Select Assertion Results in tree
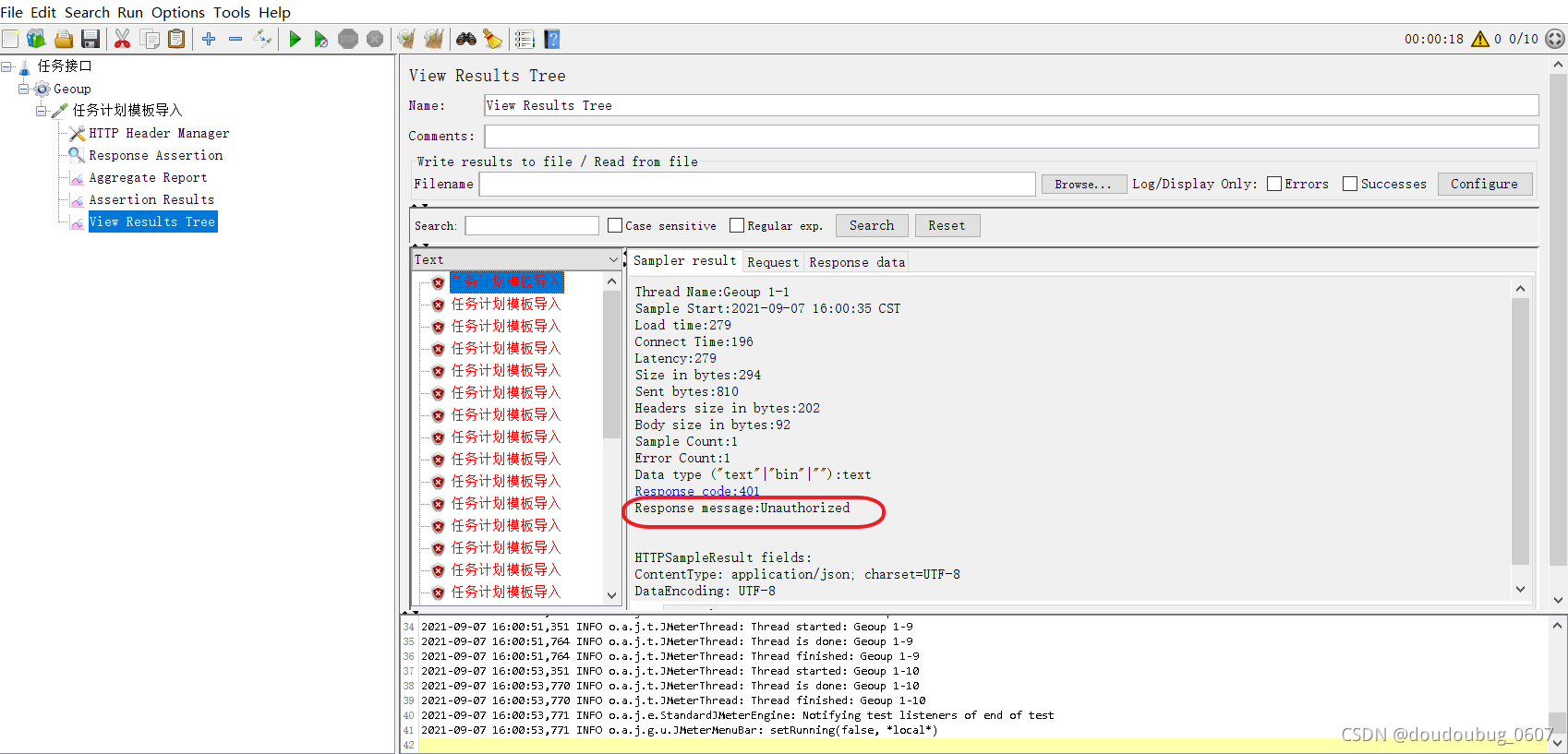The image size is (1568, 754). 151,199
